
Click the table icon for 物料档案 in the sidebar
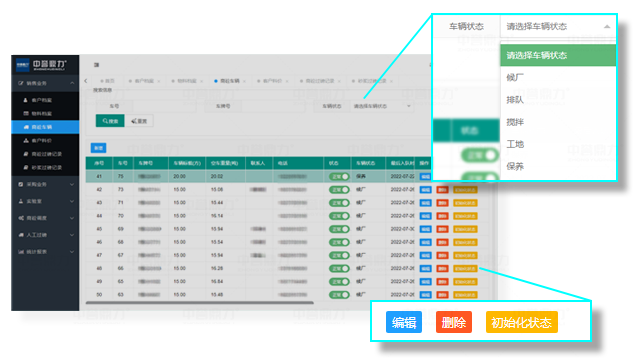coord(26,113)
